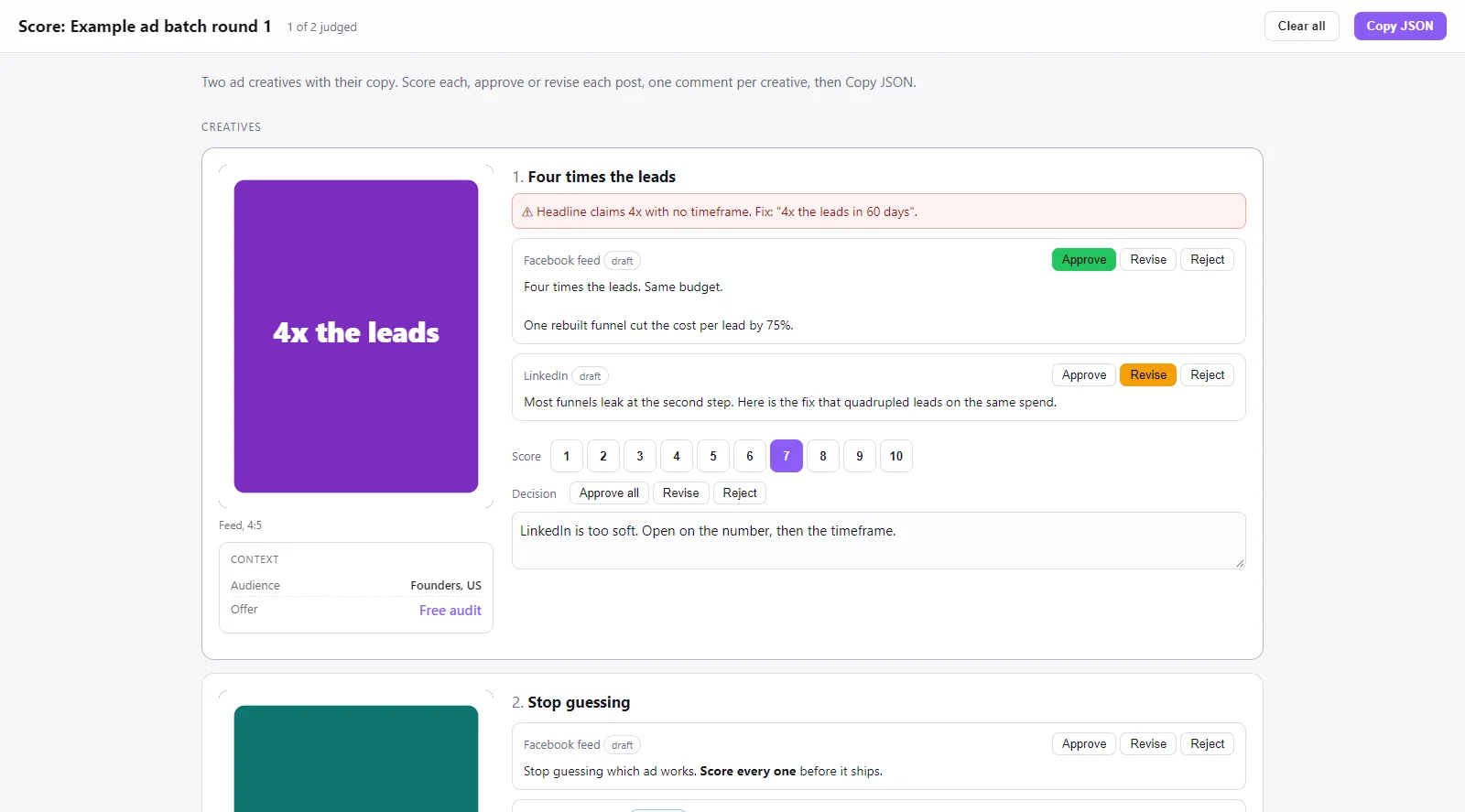The width and height of the screenshot is (1465, 812).
Task: Click into the comment box about LinkedIn
Action: point(879,540)
